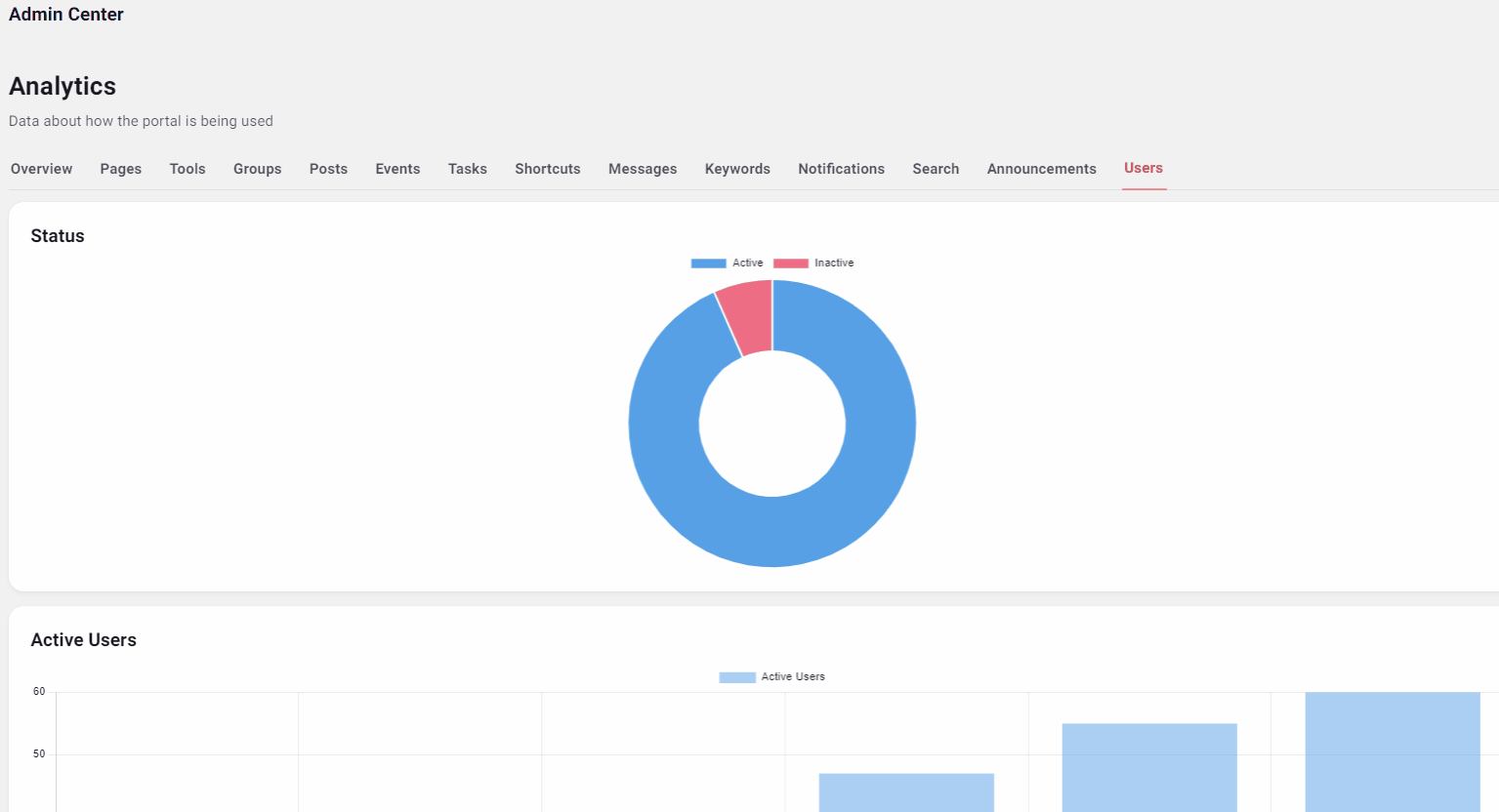
Task: Go to the Groups tab
Action: (257, 169)
